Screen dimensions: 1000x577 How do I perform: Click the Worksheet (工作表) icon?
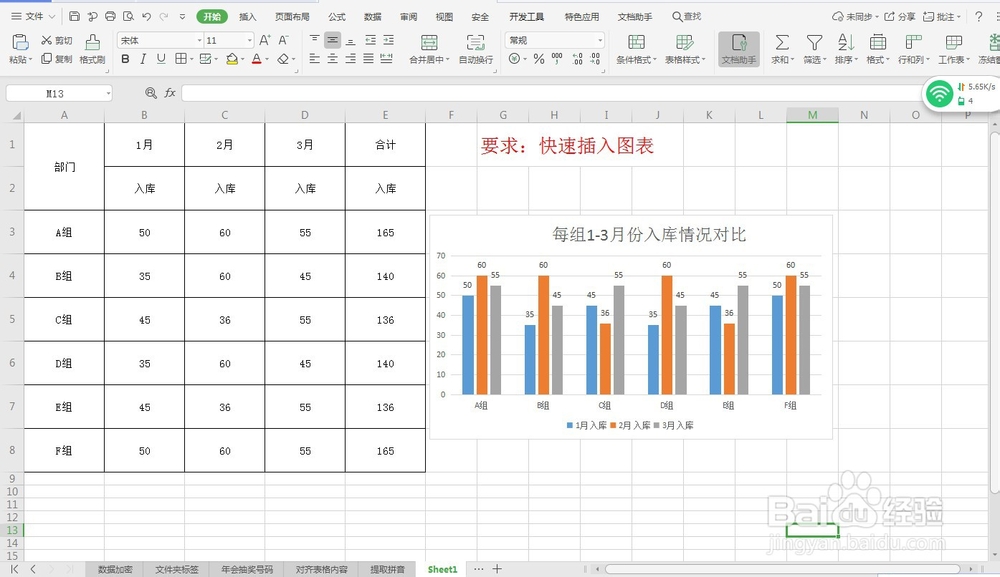coord(953,43)
